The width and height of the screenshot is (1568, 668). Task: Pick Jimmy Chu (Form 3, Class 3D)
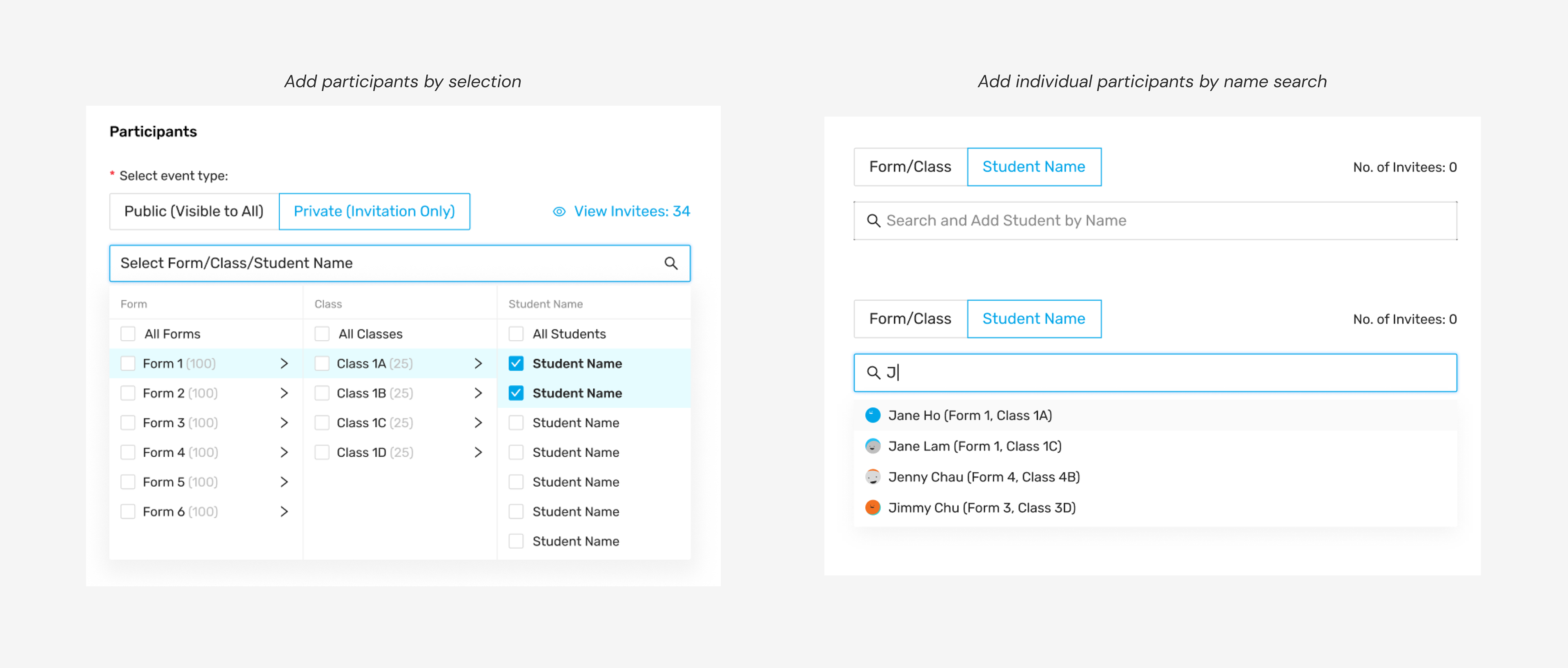point(1155,507)
